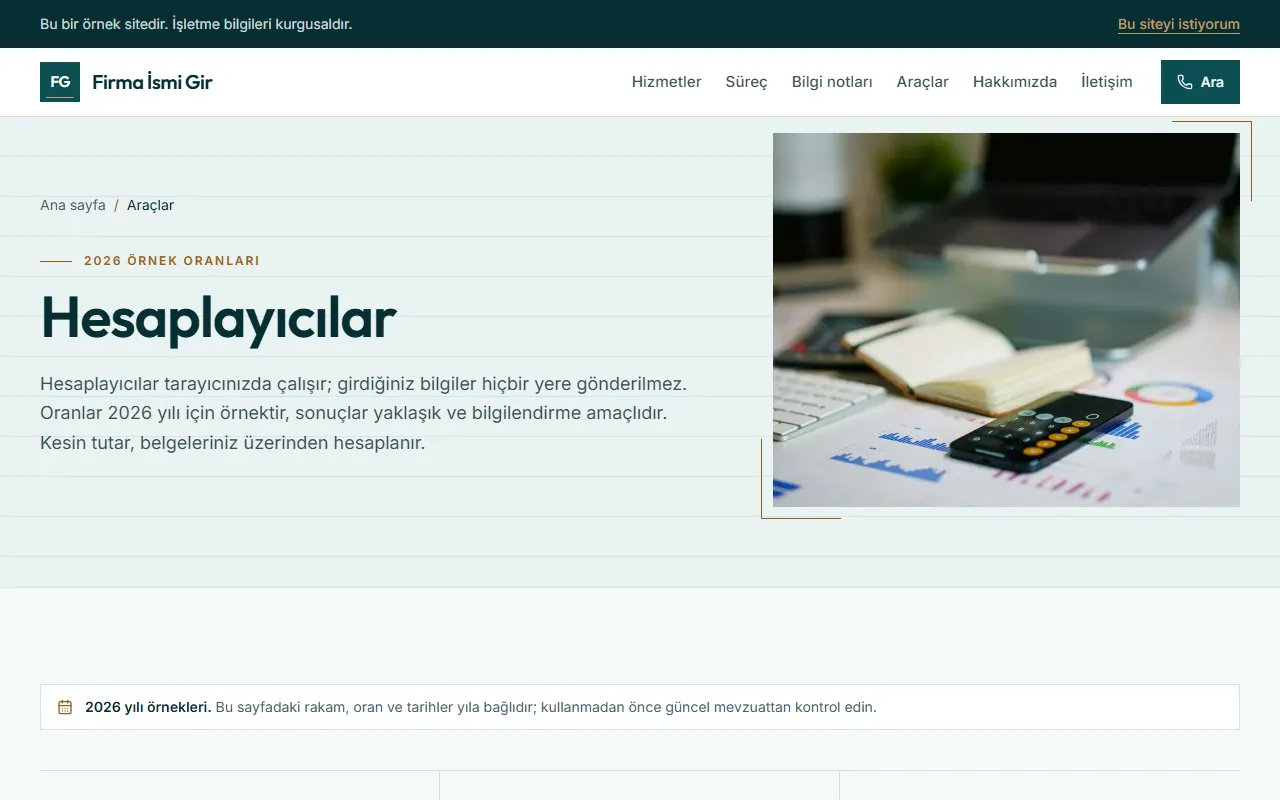Click the calculator desk hero image
Screen dimensions: 1280x800
pos(1006,320)
